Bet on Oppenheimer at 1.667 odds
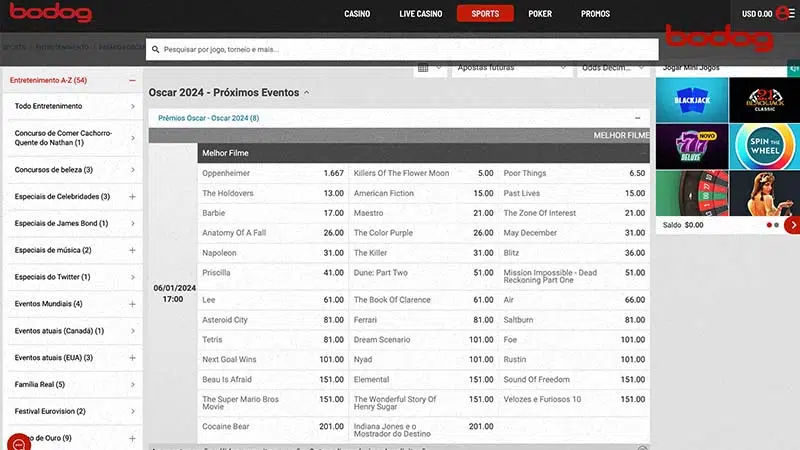Viewport: 800px width, 450px height. pos(272,173)
